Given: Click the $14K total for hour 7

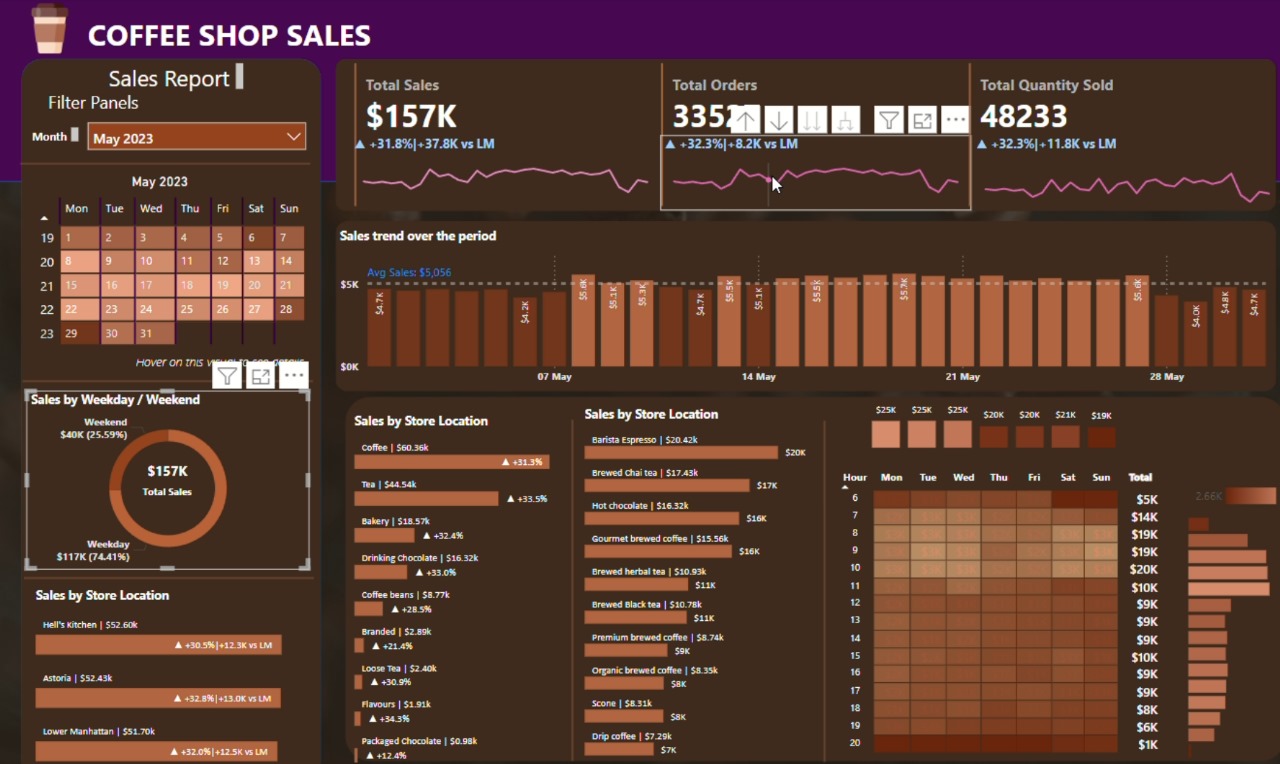Looking at the screenshot, I should [x=1145, y=517].
